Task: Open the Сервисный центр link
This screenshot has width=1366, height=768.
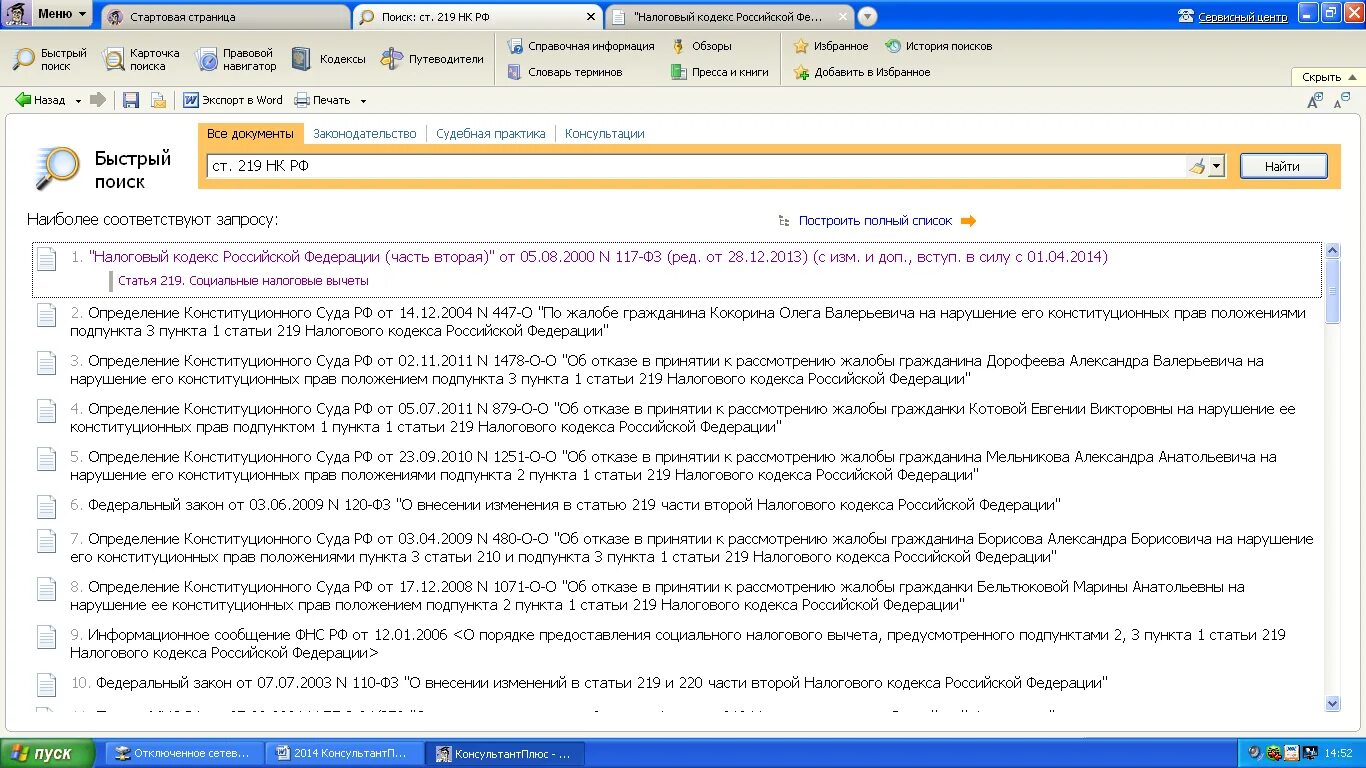Action: click(x=1243, y=17)
